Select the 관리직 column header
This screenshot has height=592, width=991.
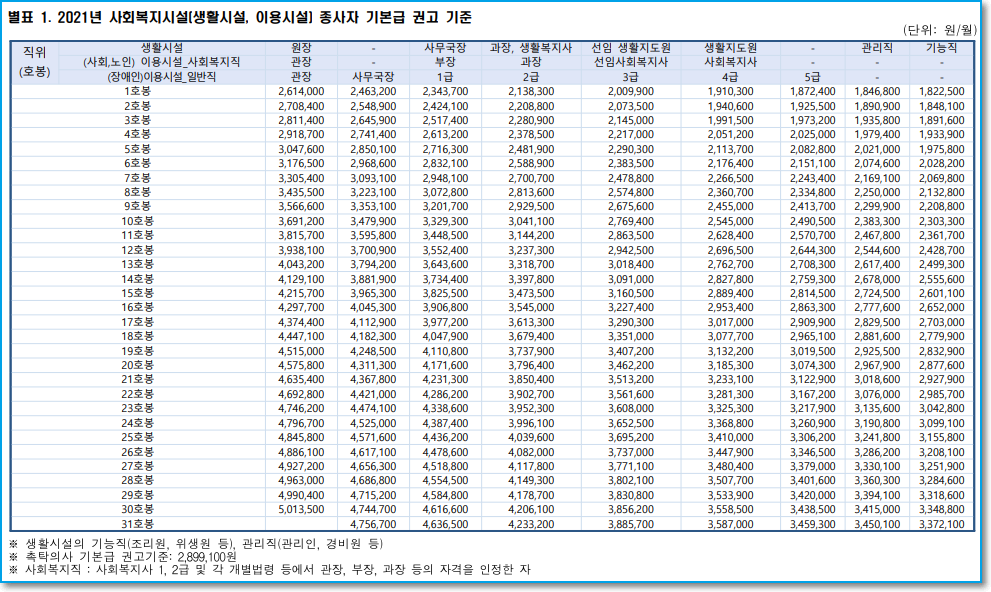(x=877, y=48)
